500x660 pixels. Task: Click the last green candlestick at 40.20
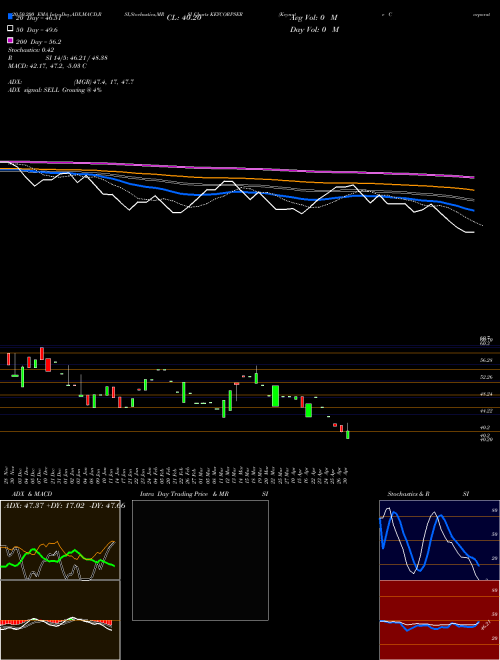tap(348, 434)
